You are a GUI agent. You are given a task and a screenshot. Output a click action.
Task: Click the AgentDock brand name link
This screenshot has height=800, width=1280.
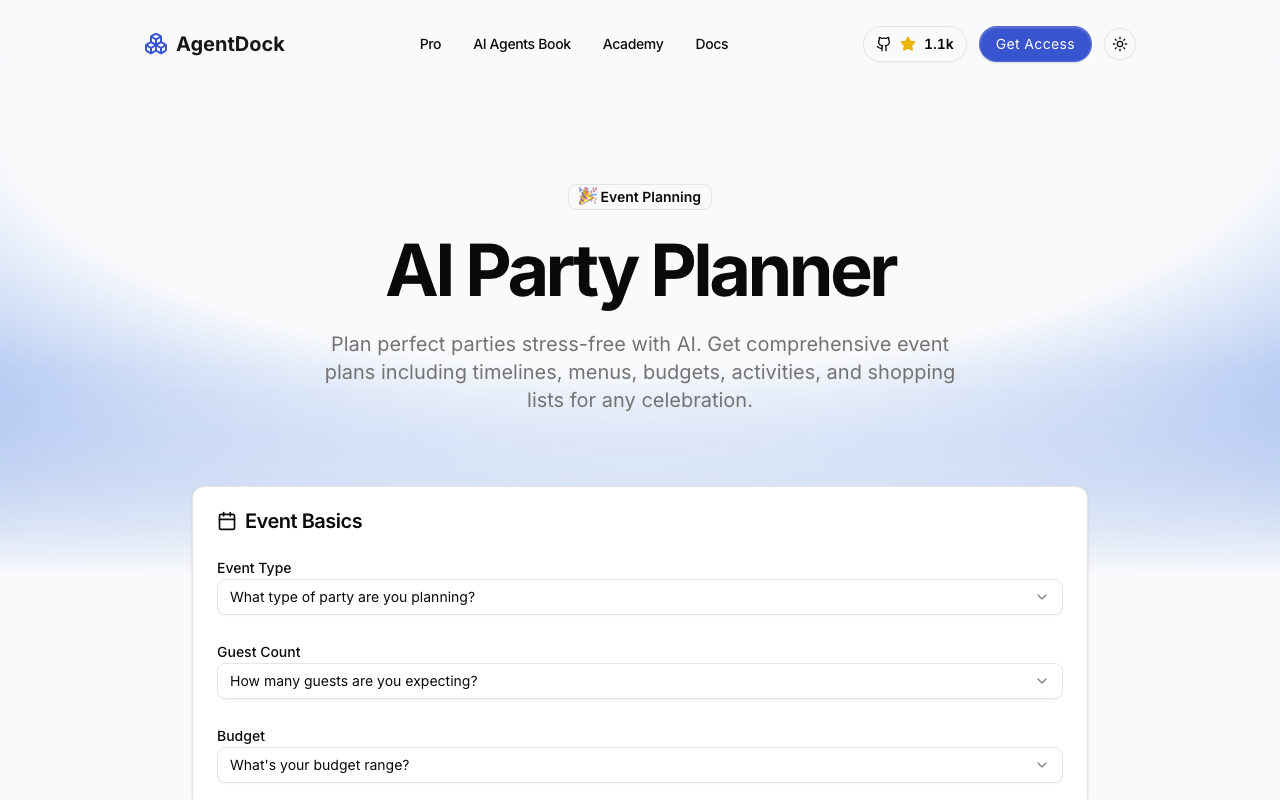[230, 44]
